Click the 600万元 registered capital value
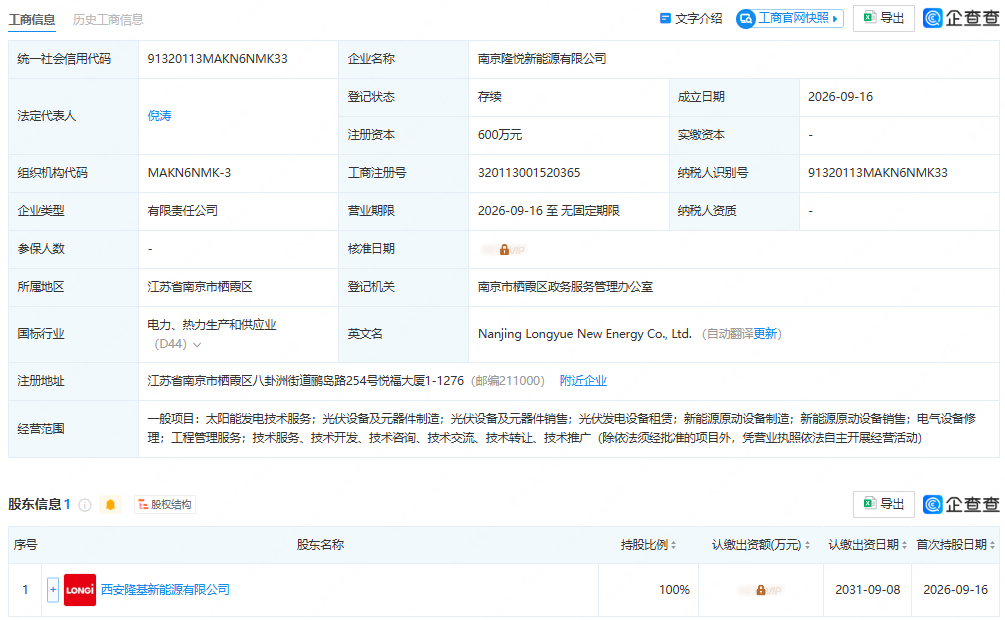This screenshot has width=1005, height=620. point(500,135)
